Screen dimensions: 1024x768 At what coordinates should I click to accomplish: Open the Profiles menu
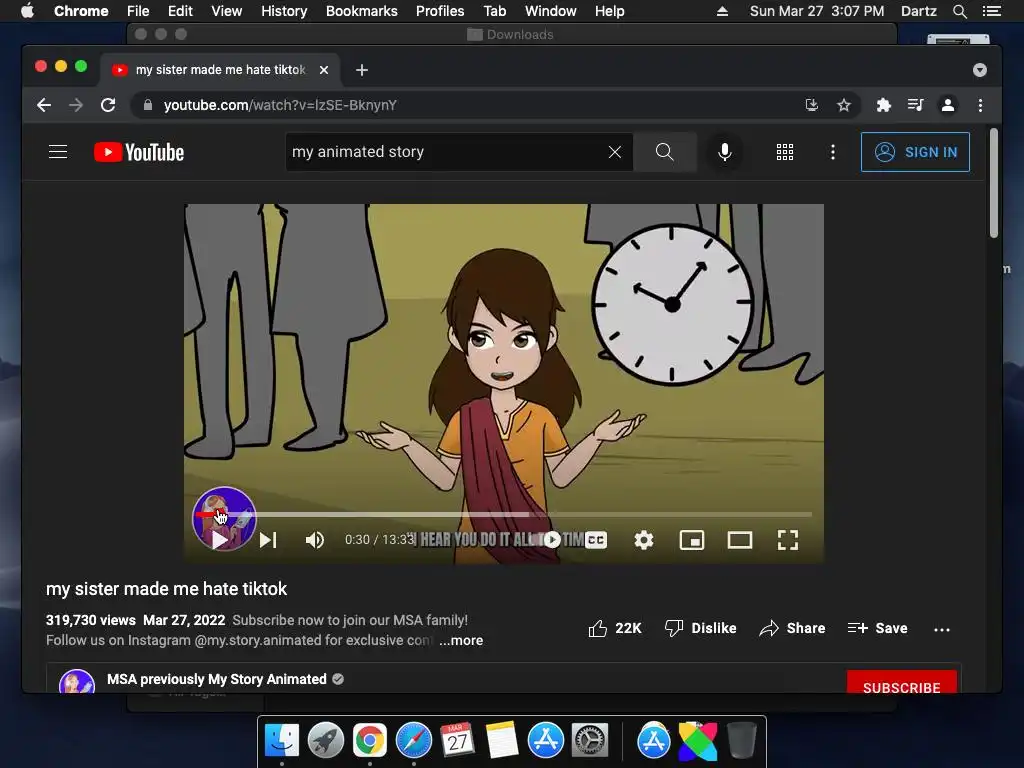point(440,11)
